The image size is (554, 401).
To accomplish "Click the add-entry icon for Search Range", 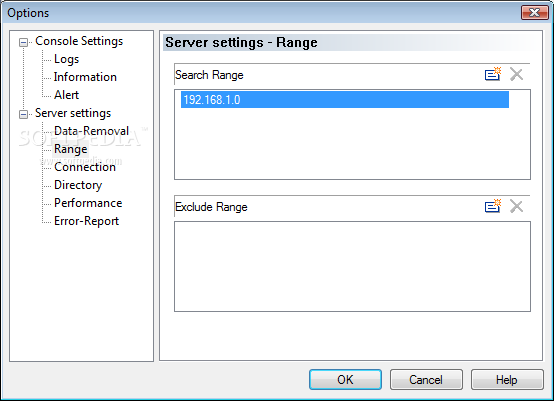I will (493, 74).
